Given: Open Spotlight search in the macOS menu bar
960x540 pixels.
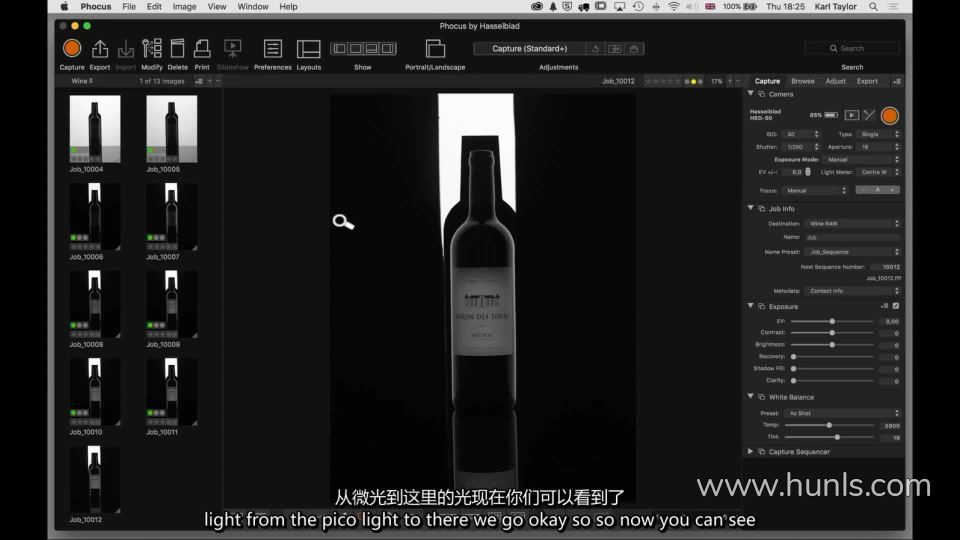Looking at the screenshot, I should point(874,7).
